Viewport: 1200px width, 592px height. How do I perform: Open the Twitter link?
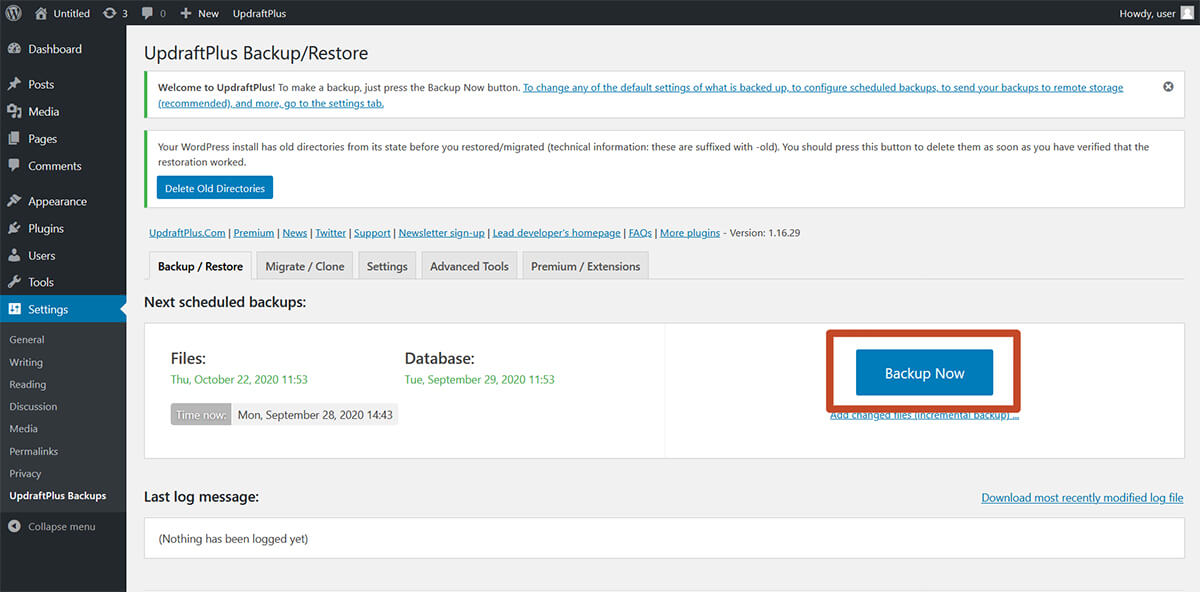331,233
